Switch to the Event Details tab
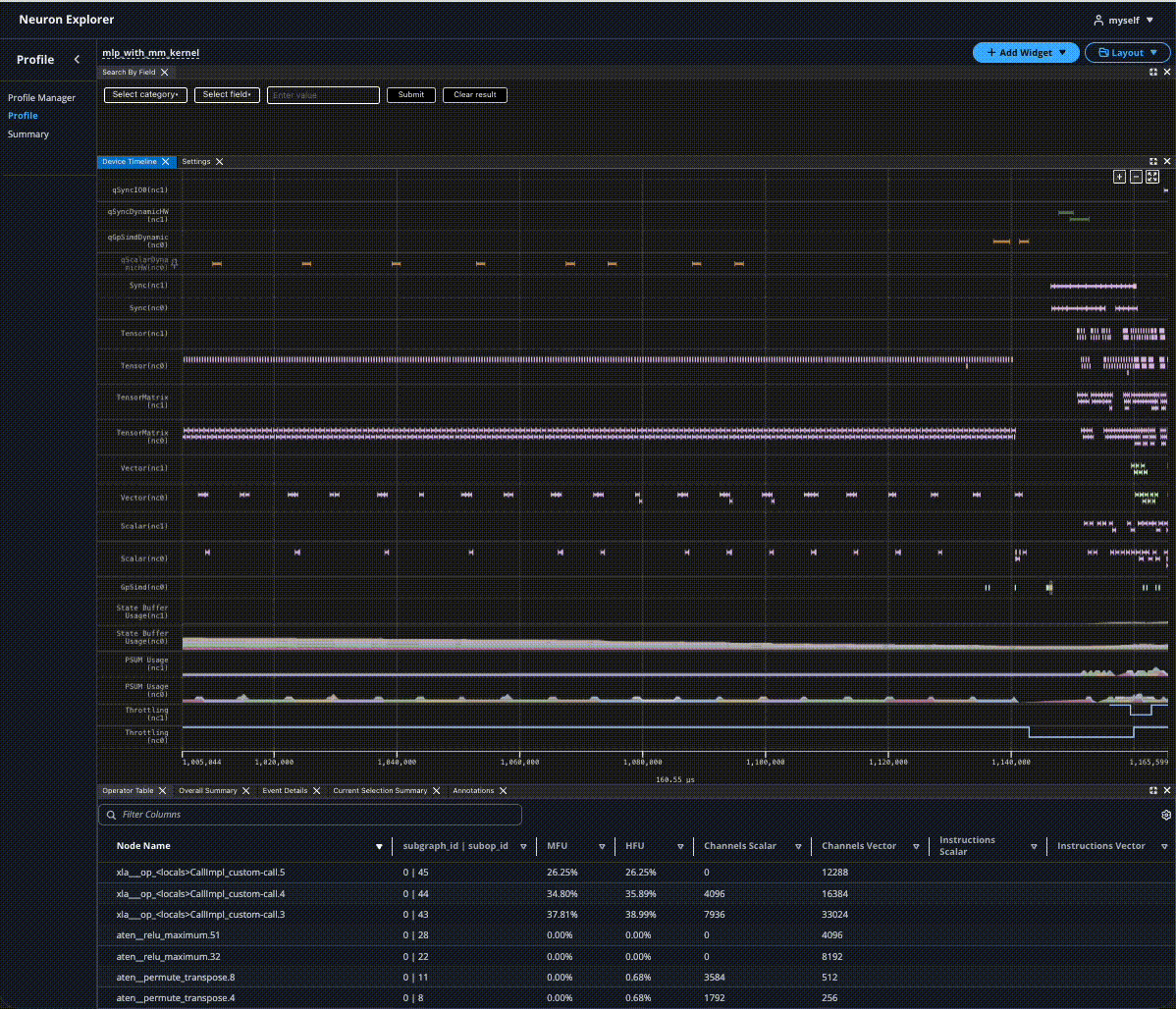1176x1009 pixels. click(x=285, y=790)
